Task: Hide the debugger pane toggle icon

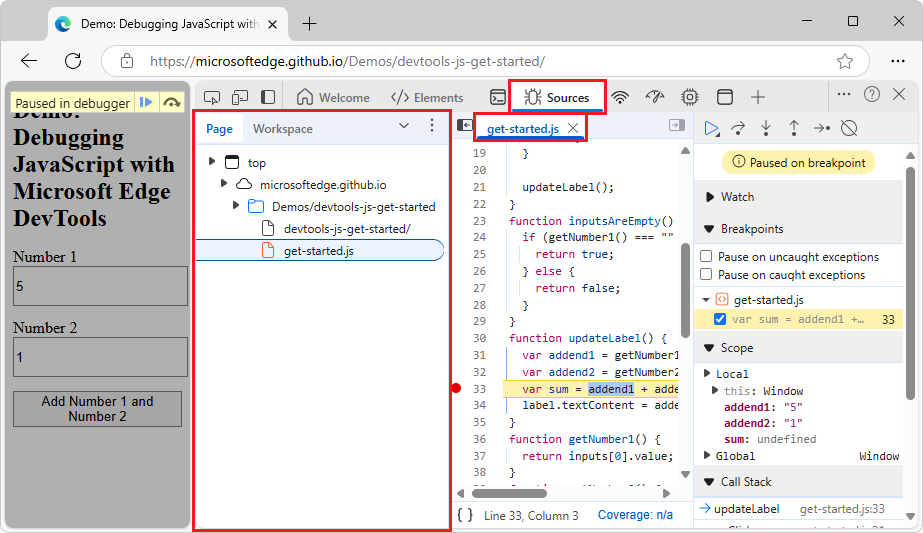Action: point(677,125)
